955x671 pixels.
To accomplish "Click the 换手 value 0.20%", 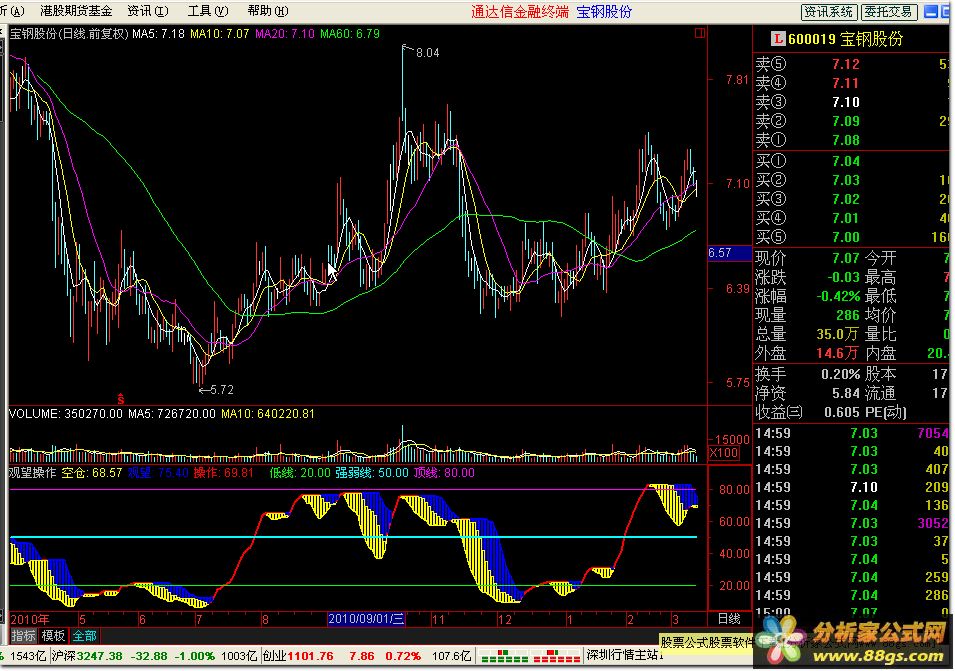I will point(840,374).
